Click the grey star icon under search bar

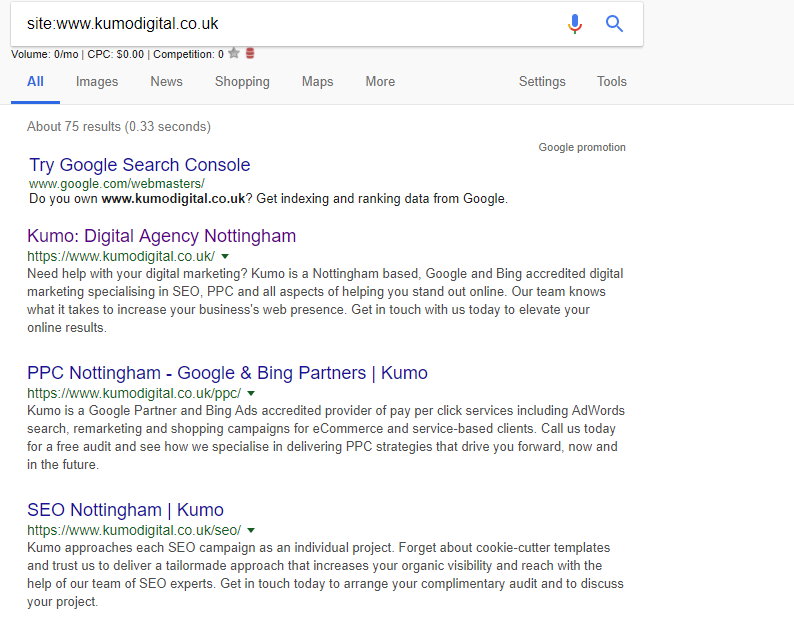click(234, 53)
